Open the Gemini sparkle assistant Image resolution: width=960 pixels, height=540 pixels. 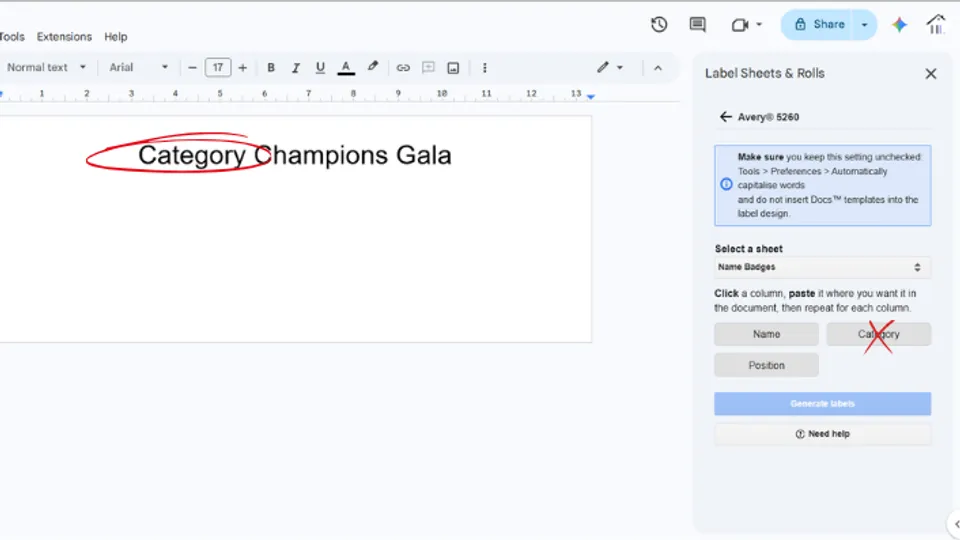899,24
